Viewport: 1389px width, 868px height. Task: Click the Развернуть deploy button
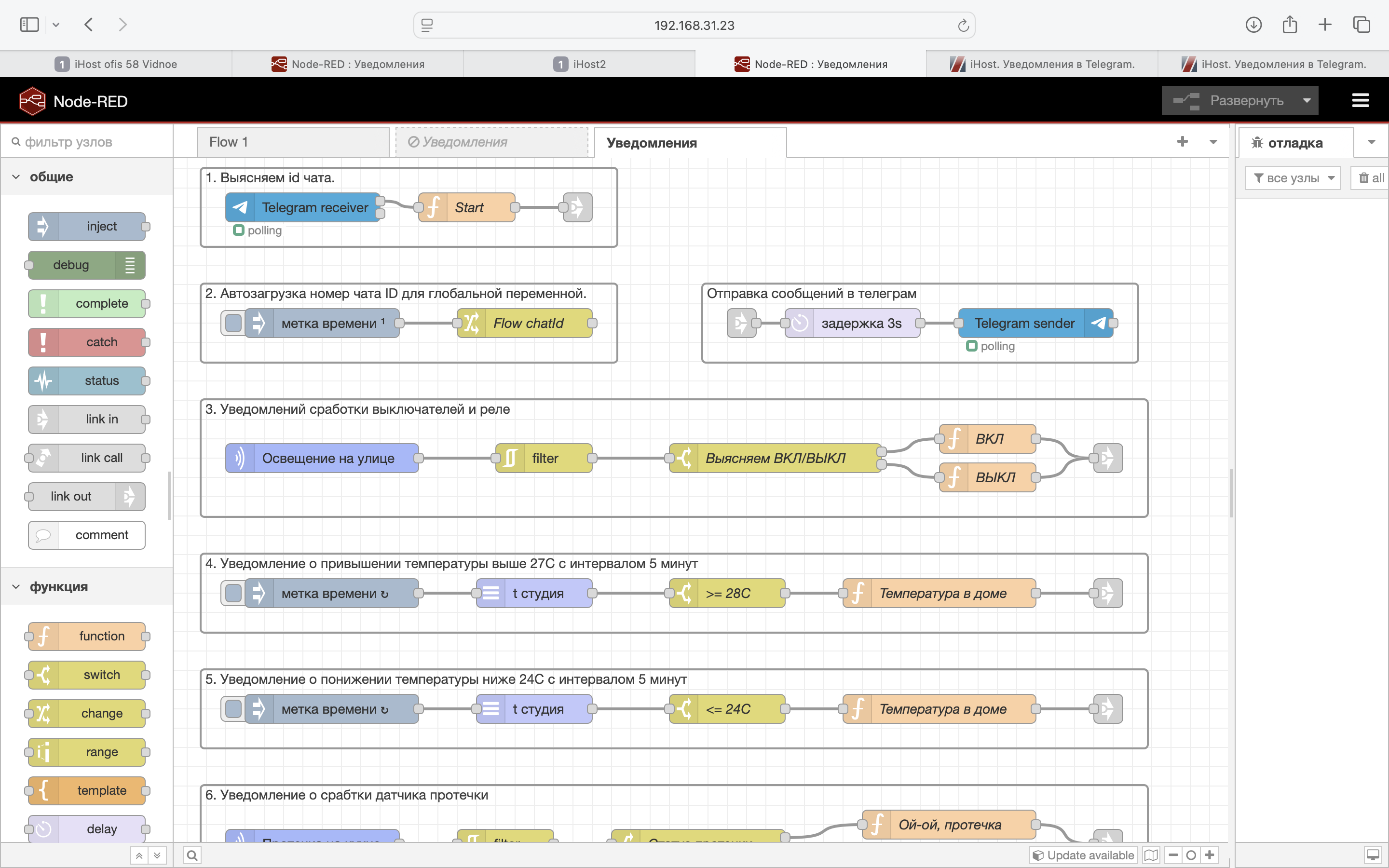pos(1228,100)
